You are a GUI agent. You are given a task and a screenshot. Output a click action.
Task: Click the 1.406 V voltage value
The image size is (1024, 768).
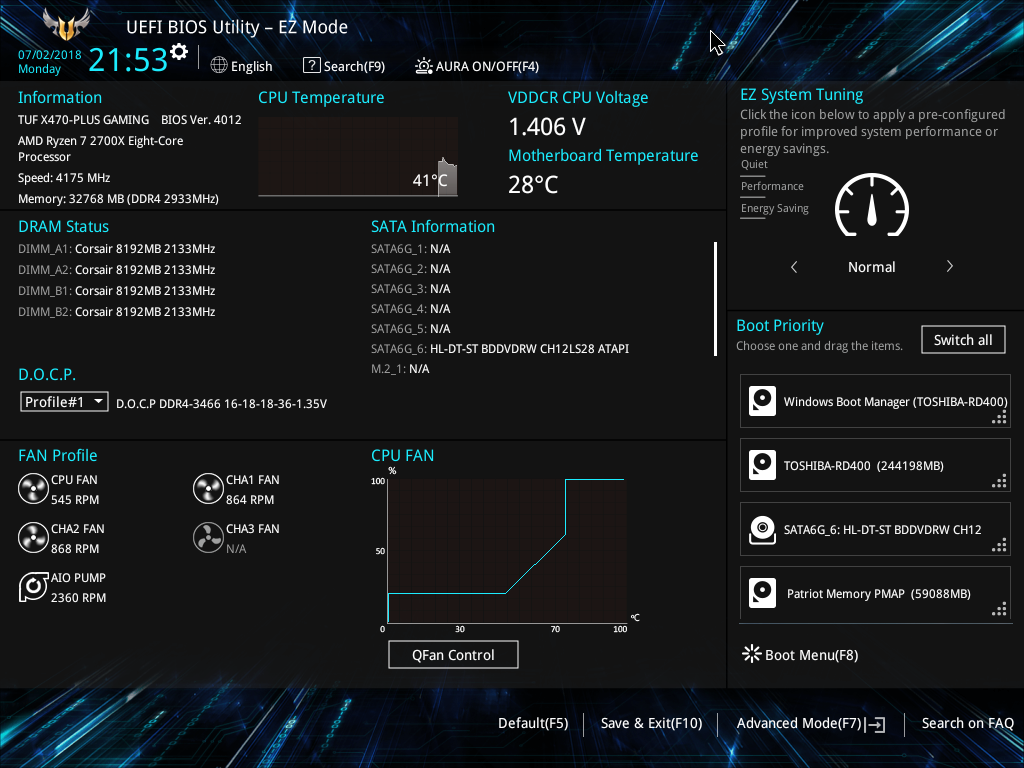point(547,127)
